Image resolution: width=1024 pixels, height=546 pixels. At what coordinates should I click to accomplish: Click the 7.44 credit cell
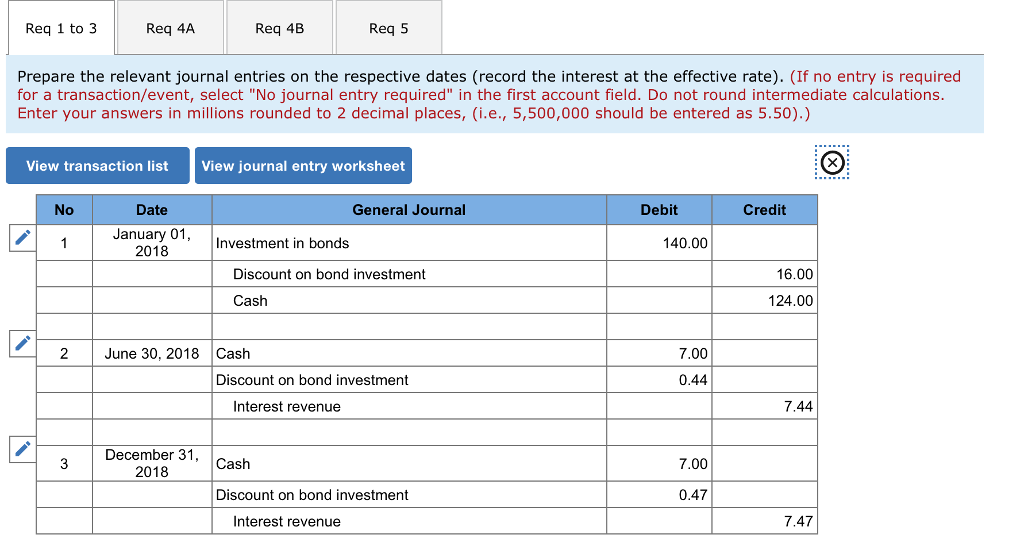(765, 406)
